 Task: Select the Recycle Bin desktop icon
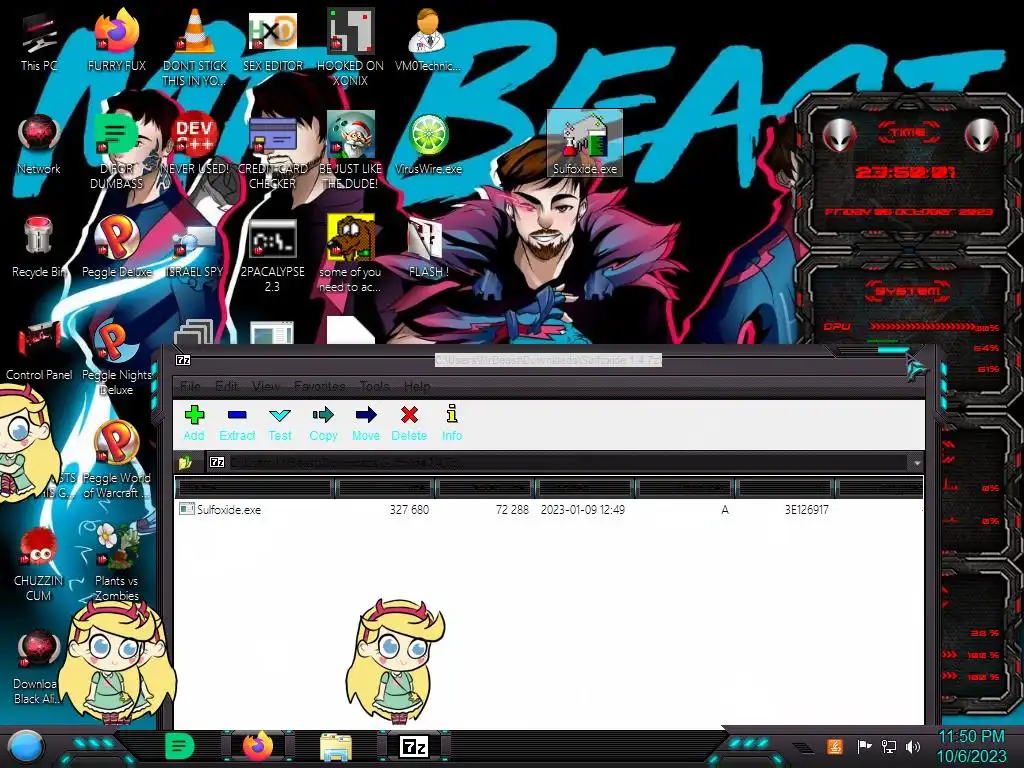coord(39,247)
